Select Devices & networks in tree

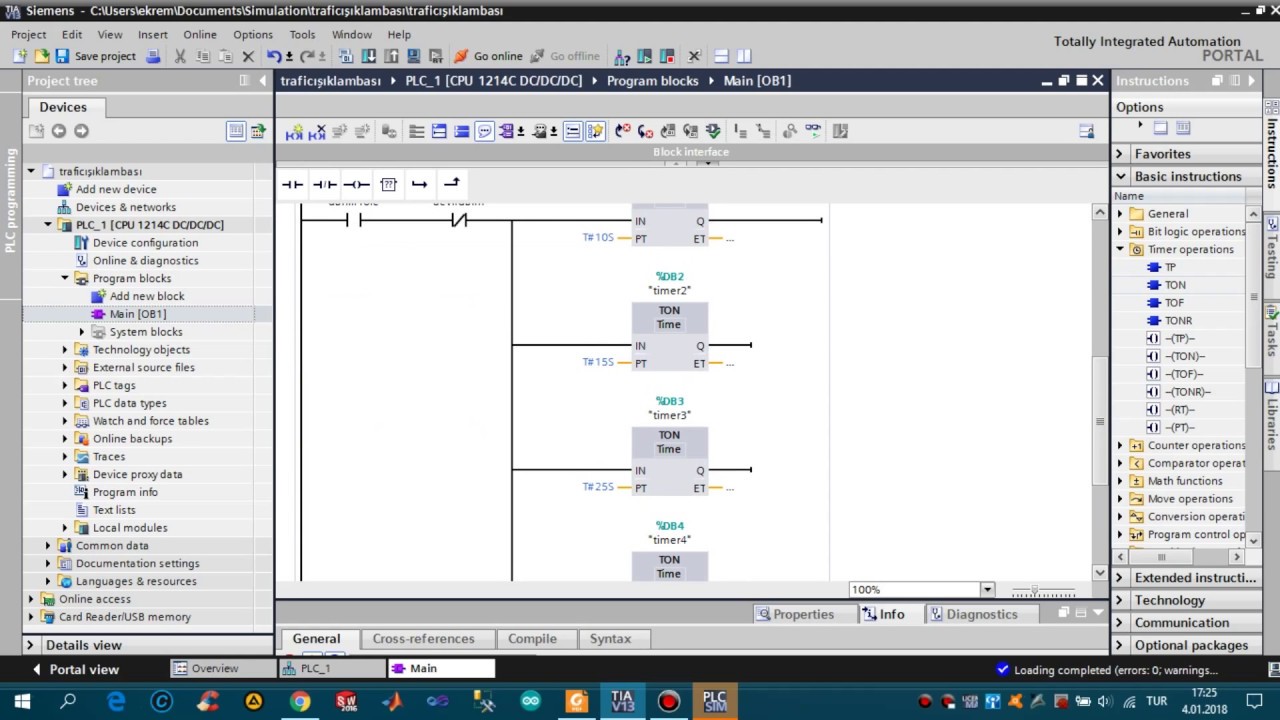[x=125, y=207]
